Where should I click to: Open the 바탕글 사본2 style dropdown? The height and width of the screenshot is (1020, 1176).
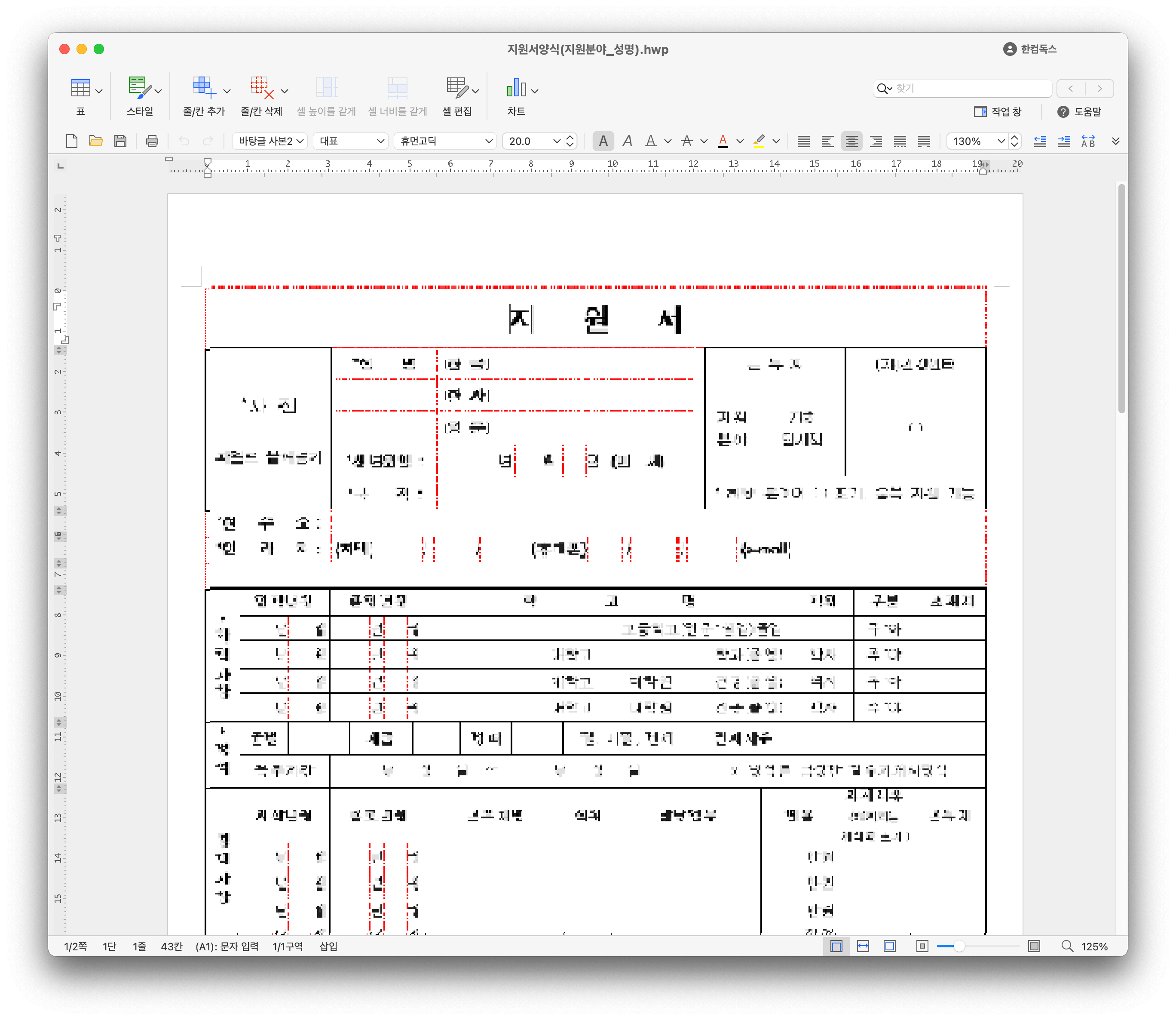tap(269, 141)
